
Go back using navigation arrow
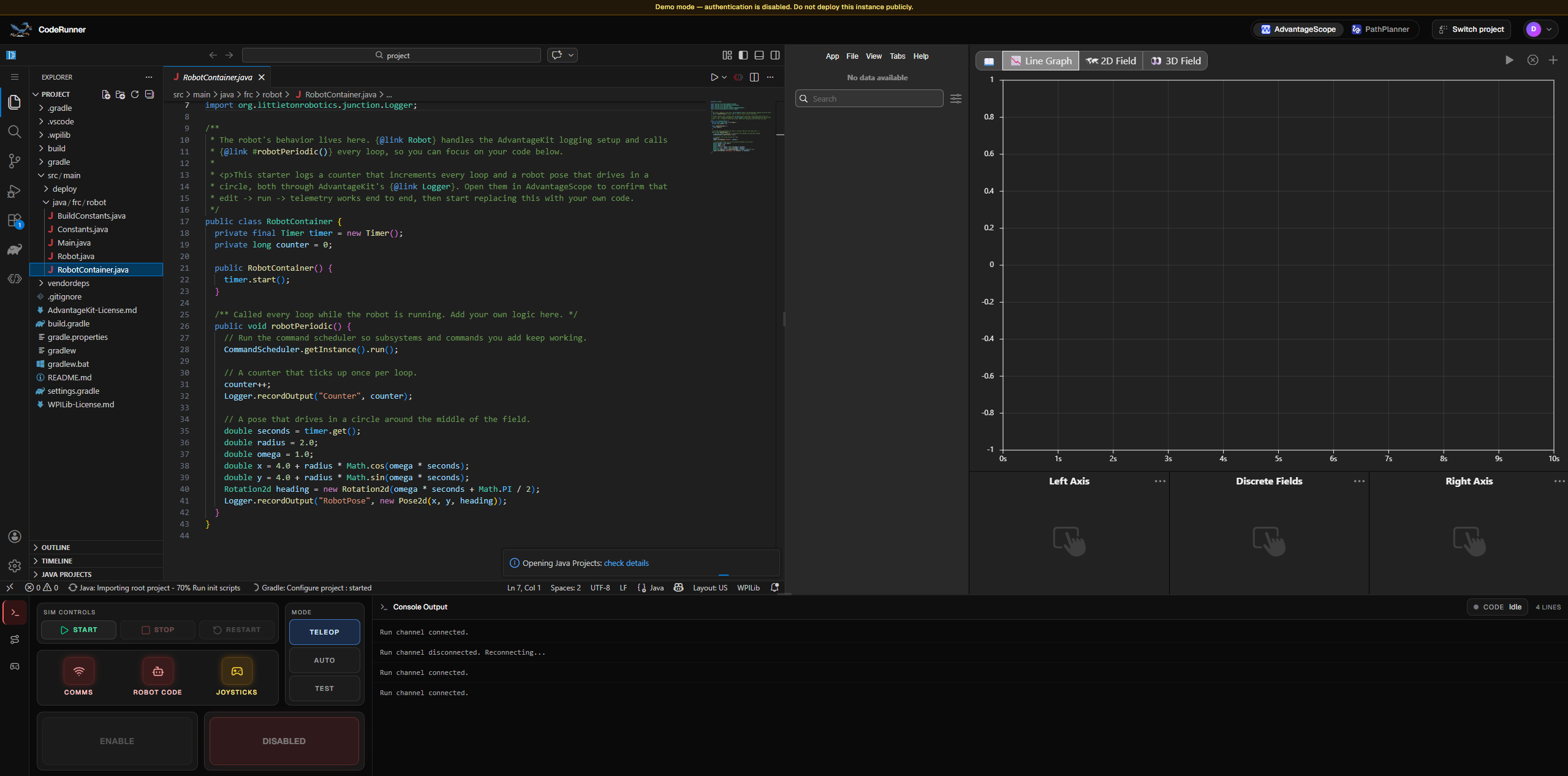(213, 55)
